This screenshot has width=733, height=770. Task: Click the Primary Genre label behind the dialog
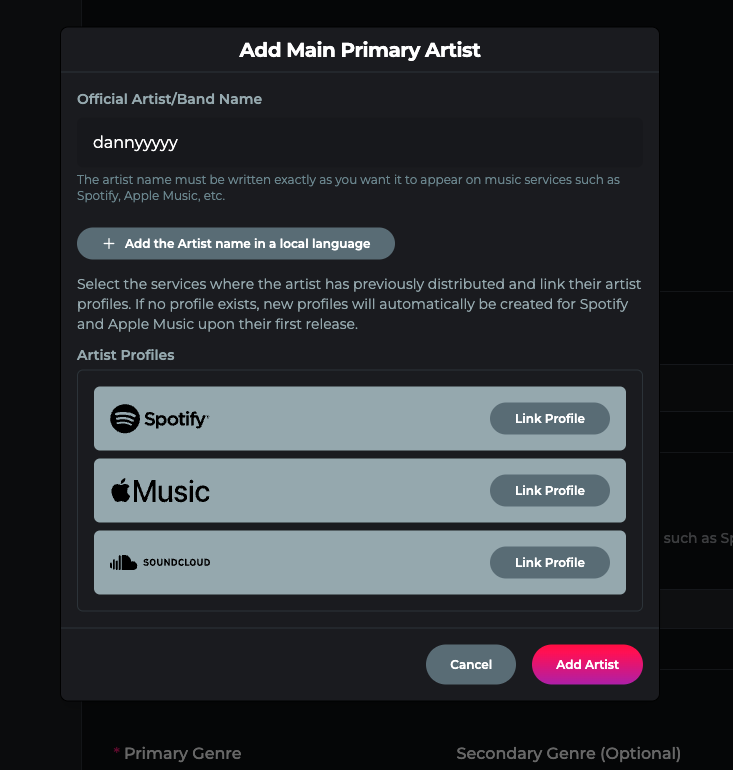[182, 753]
